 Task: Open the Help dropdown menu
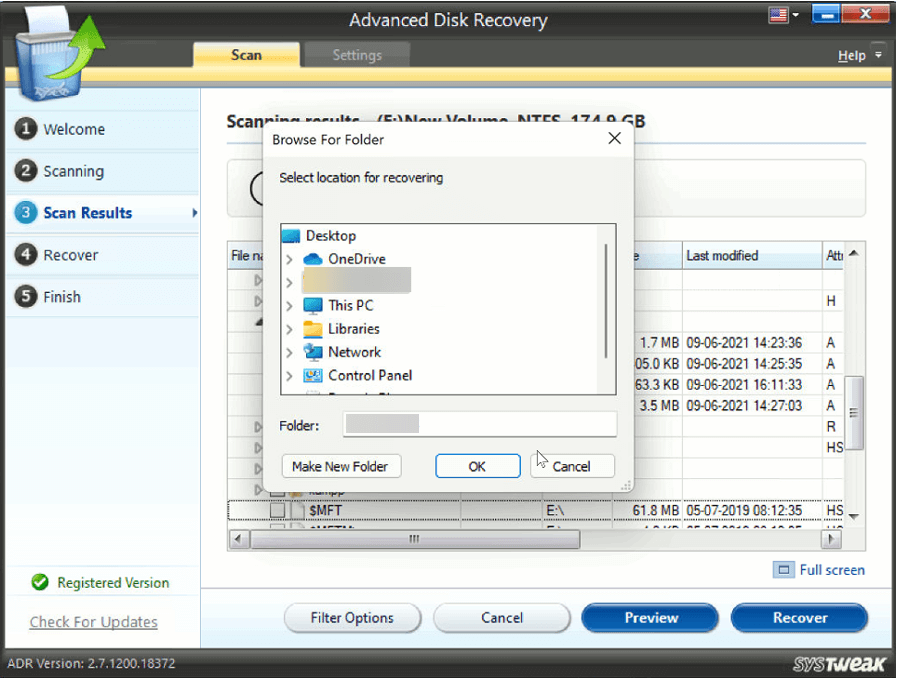858,55
